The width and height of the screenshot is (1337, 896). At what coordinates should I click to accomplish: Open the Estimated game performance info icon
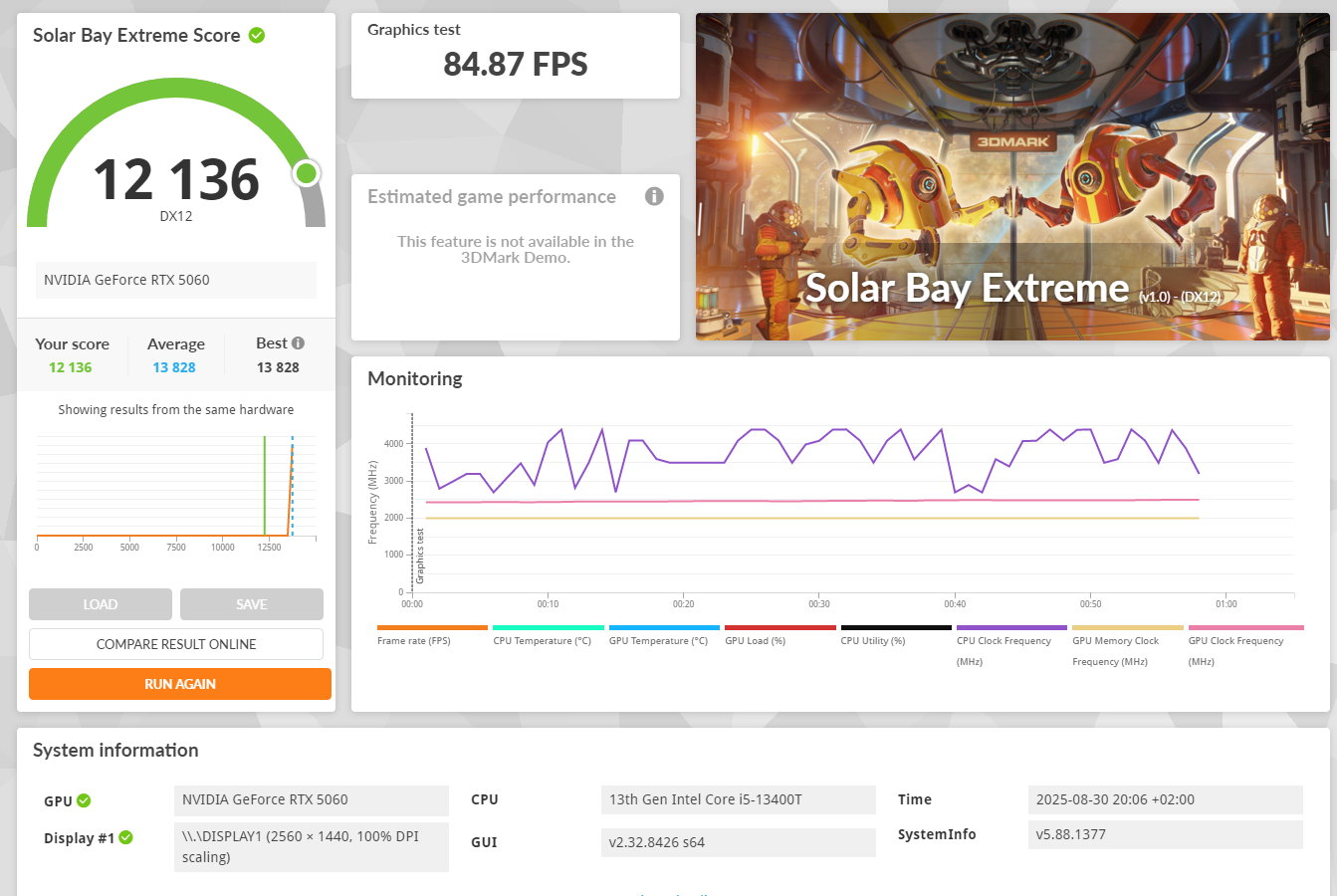[654, 196]
